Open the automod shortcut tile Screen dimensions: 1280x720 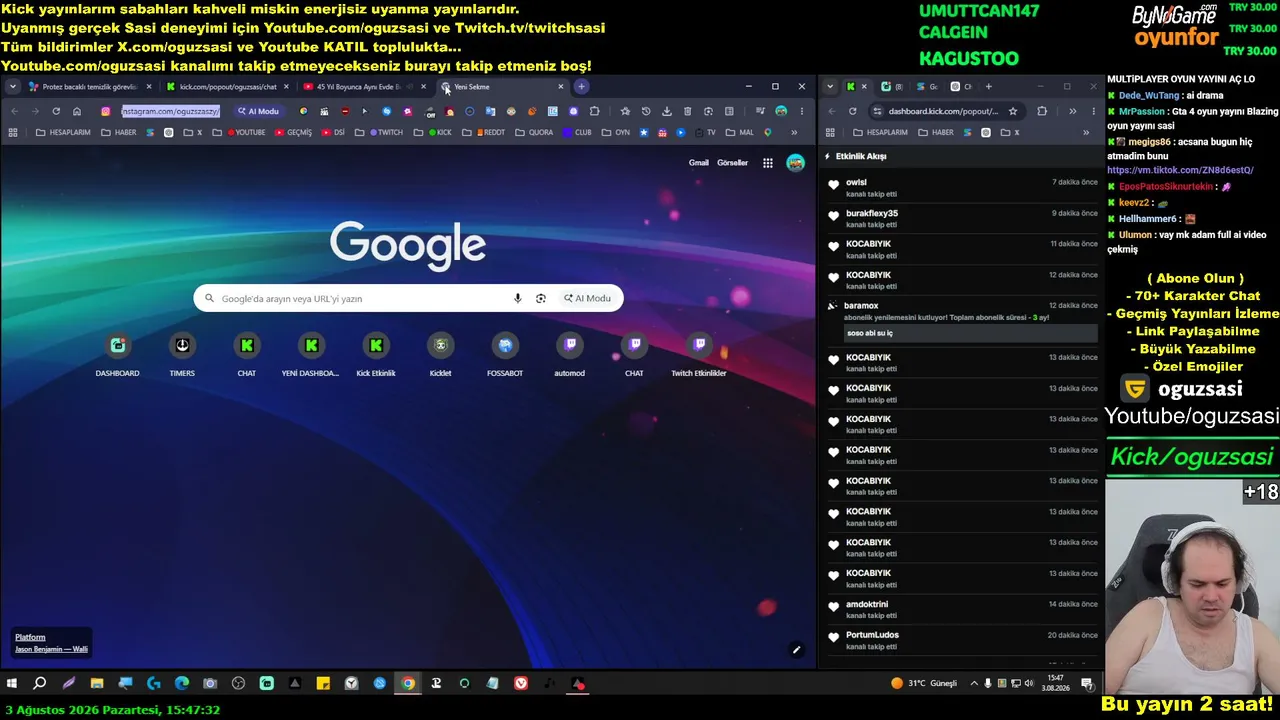click(569, 355)
